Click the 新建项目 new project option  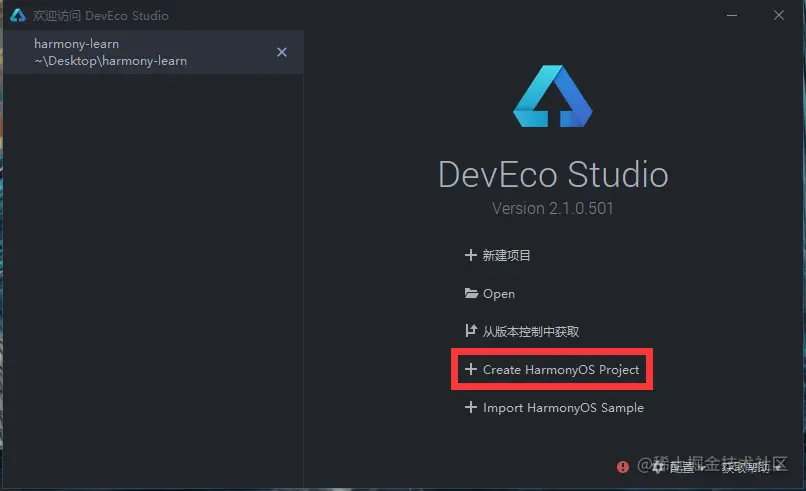click(498, 256)
